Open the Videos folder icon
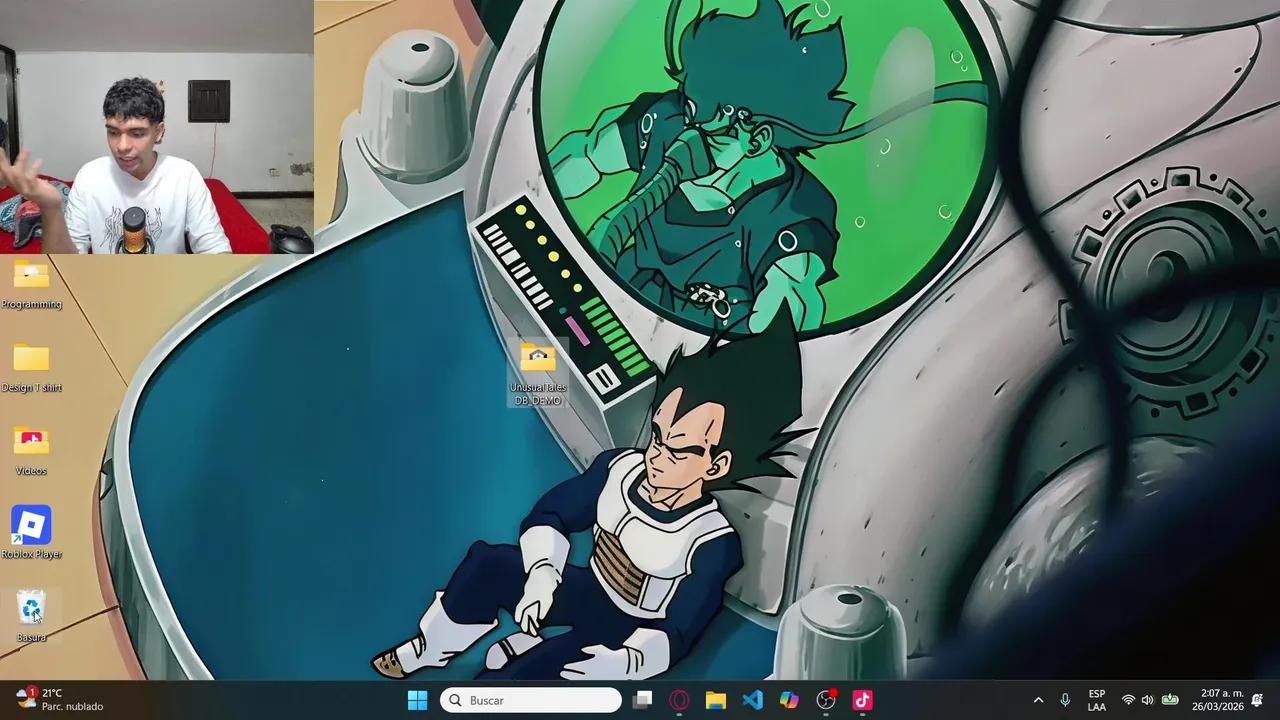Image resolution: width=1280 pixels, height=720 pixels. [x=31, y=450]
